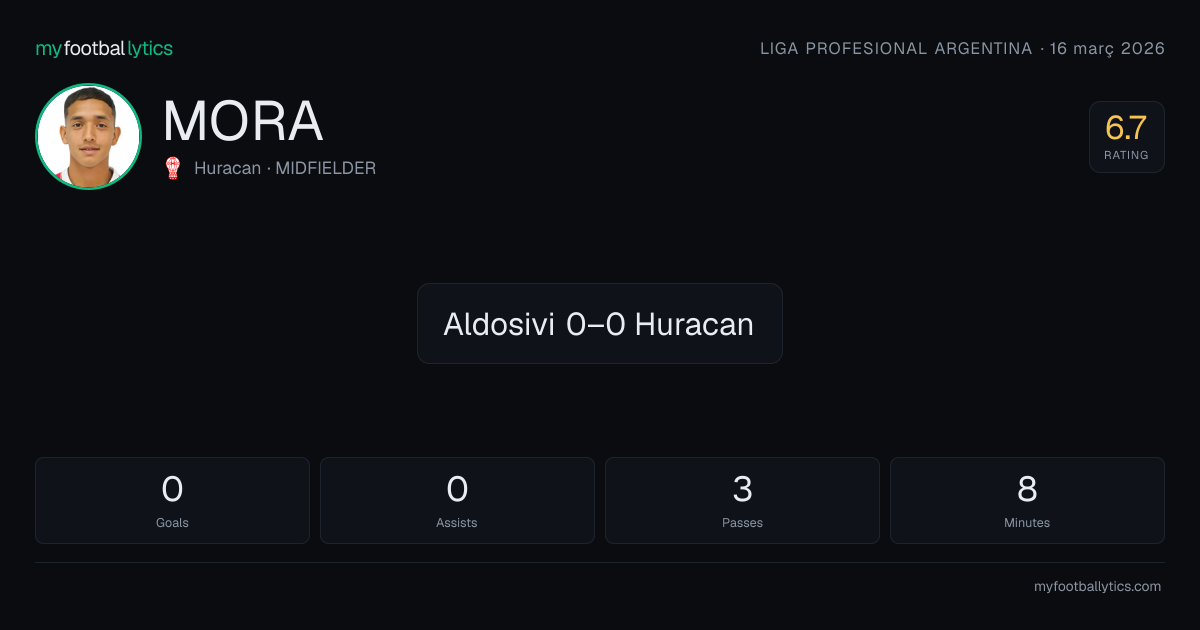Click the Huracan club crest icon
The image size is (1200, 630).
point(172,168)
